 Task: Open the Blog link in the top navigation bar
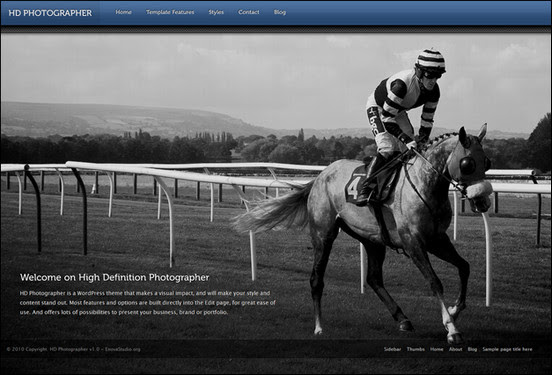(x=280, y=12)
